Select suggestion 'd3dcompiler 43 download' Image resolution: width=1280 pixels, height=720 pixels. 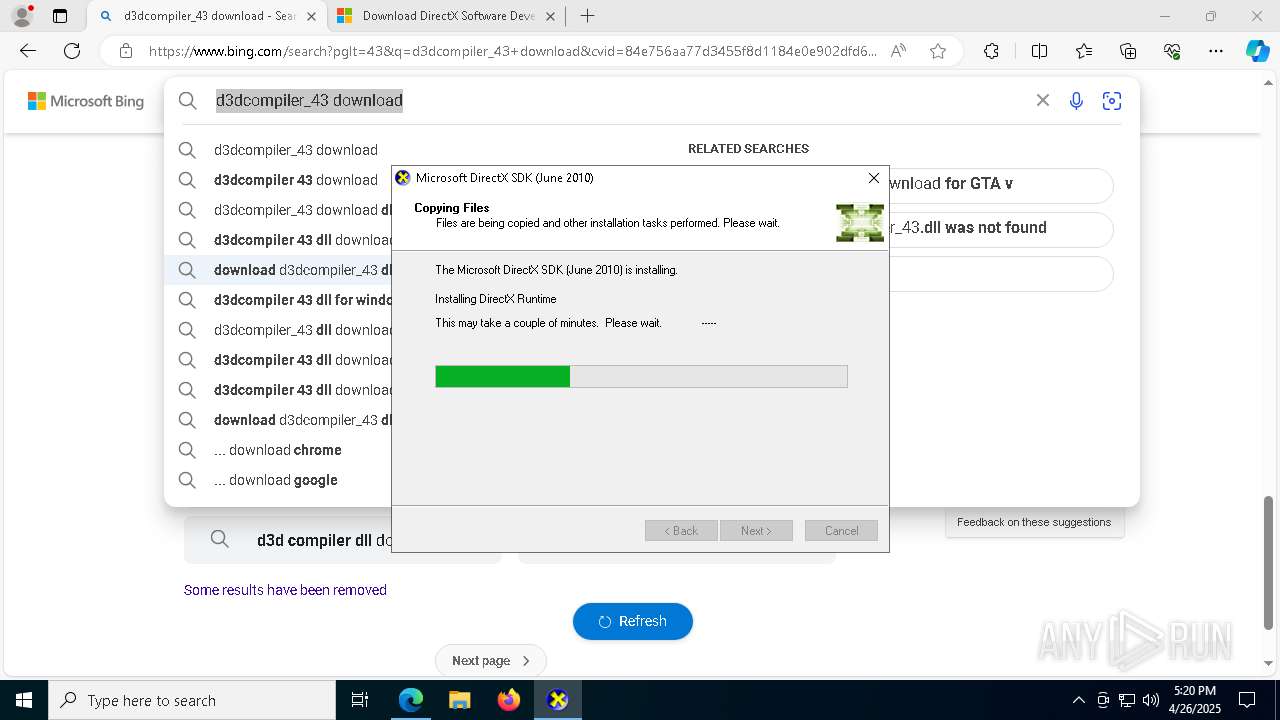[x=296, y=180]
